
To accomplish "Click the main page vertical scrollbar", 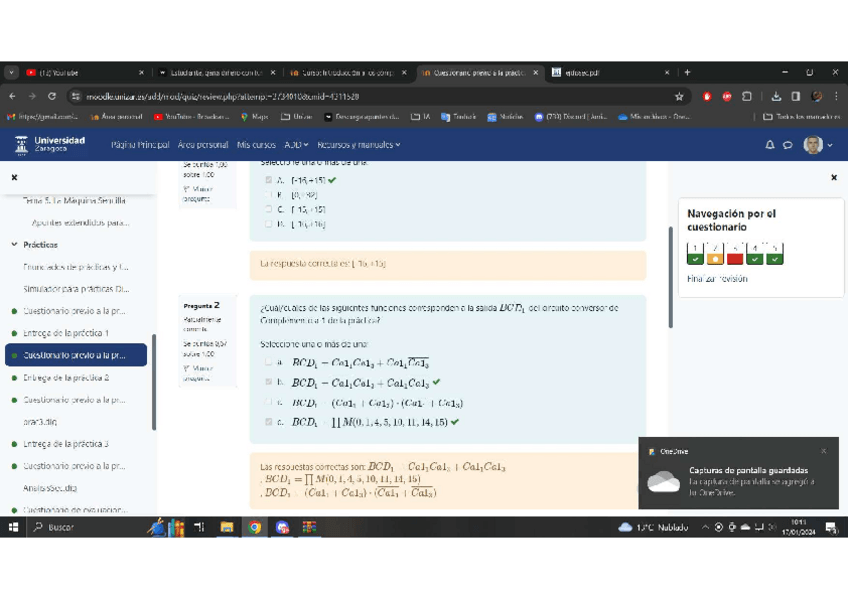I will [x=671, y=277].
